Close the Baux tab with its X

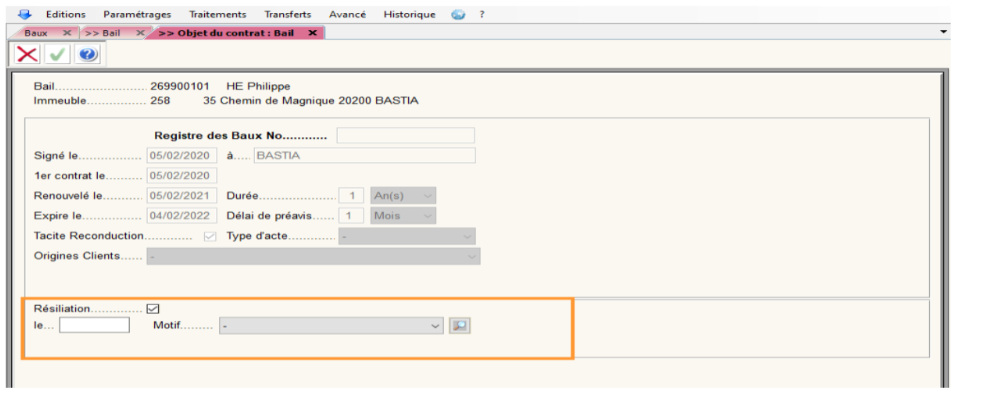click(x=67, y=33)
